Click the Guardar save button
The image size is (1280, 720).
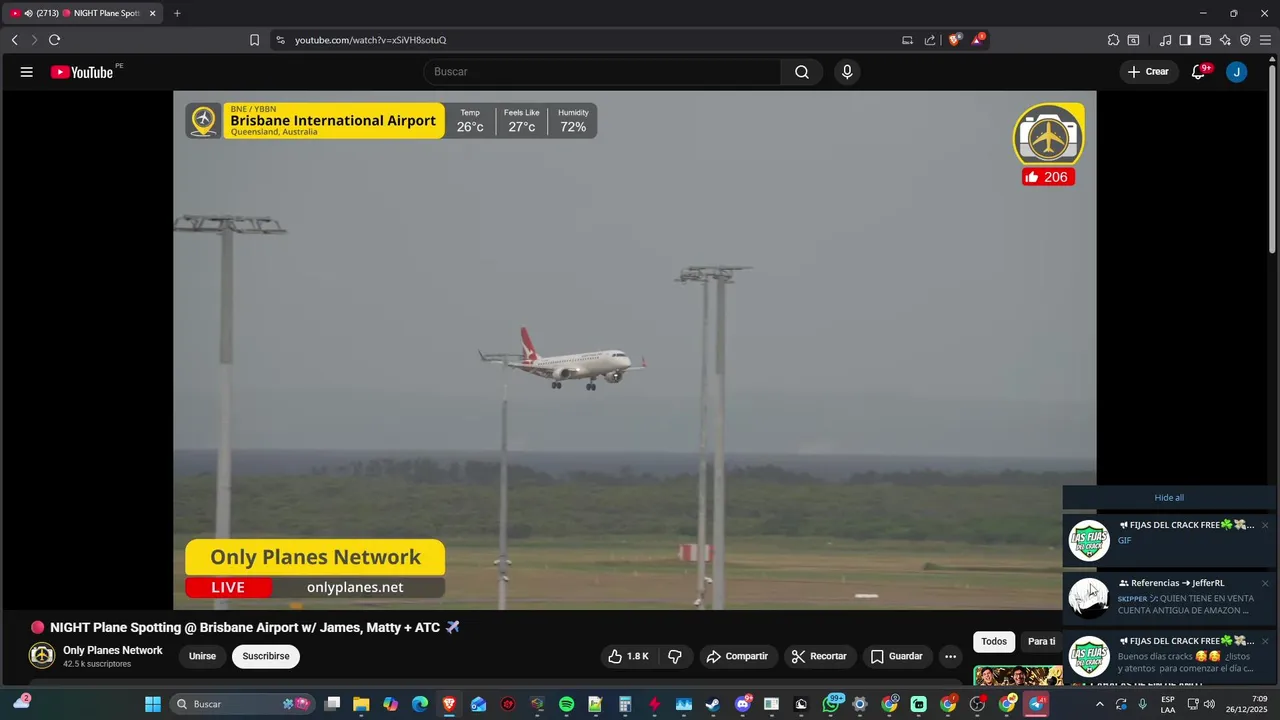[x=896, y=656]
